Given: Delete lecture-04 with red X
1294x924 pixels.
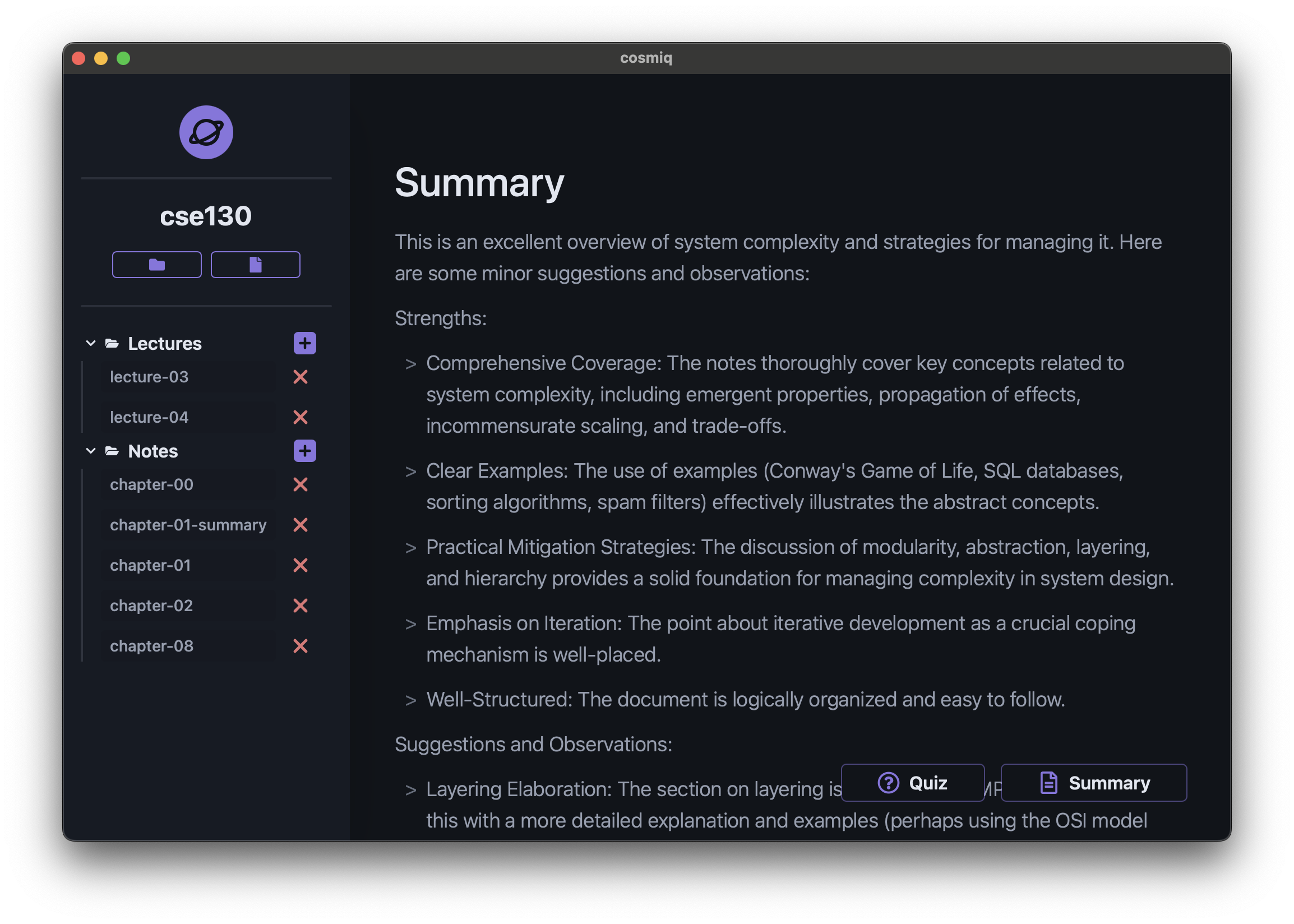Looking at the screenshot, I should point(300,417).
